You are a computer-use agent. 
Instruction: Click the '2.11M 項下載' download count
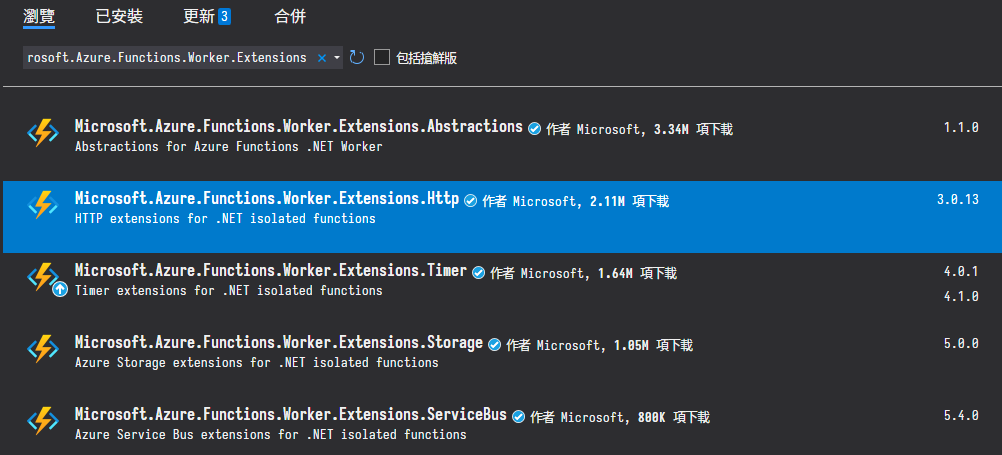pos(629,202)
